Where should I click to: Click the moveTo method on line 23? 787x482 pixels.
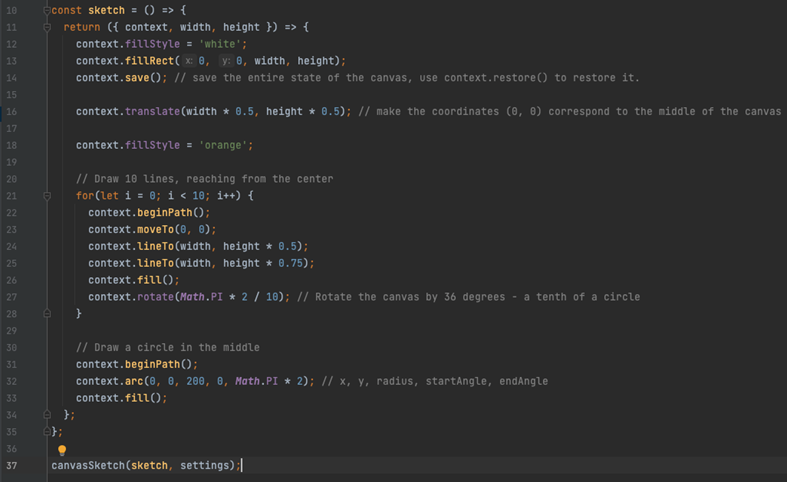click(x=156, y=229)
